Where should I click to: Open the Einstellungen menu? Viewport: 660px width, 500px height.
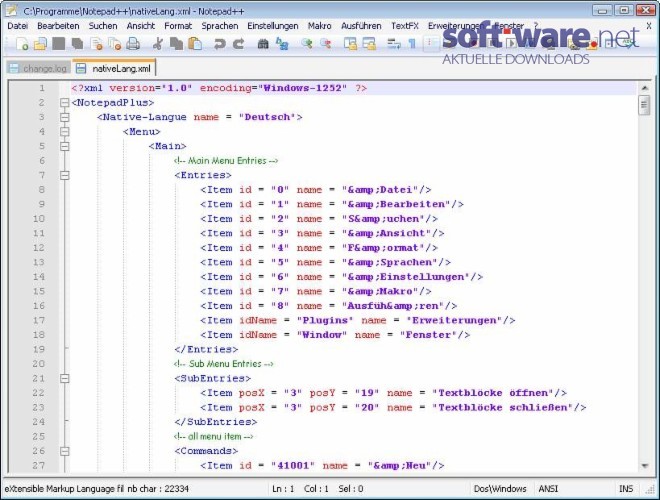pos(273,26)
